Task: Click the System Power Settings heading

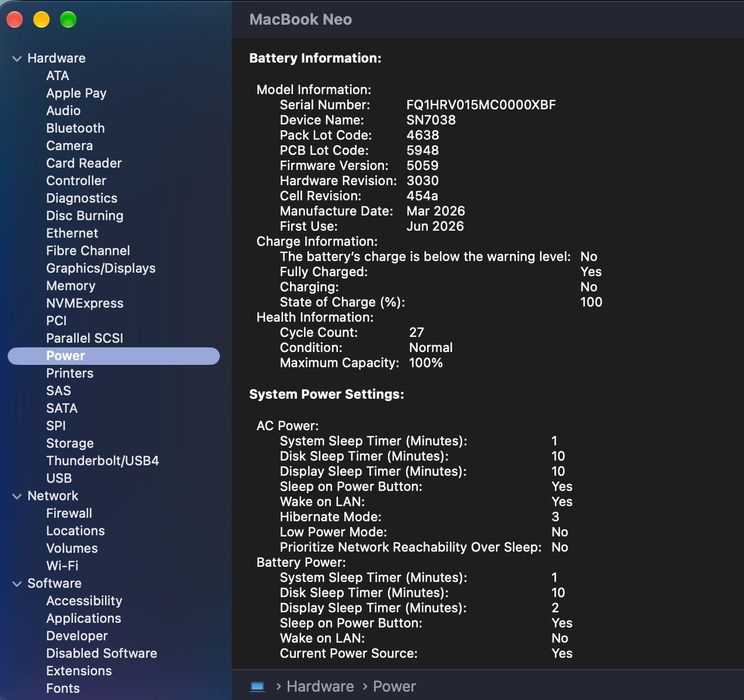Action: (326, 394)
